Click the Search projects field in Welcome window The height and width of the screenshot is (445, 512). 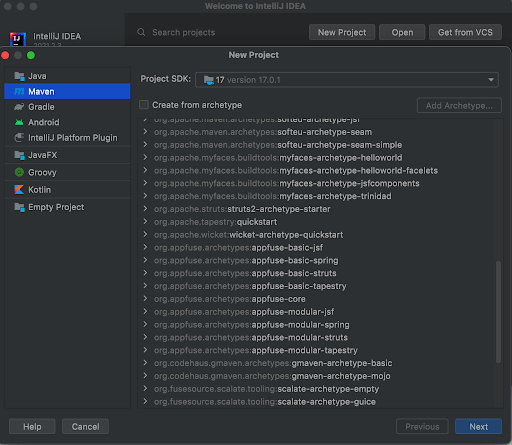220,32
